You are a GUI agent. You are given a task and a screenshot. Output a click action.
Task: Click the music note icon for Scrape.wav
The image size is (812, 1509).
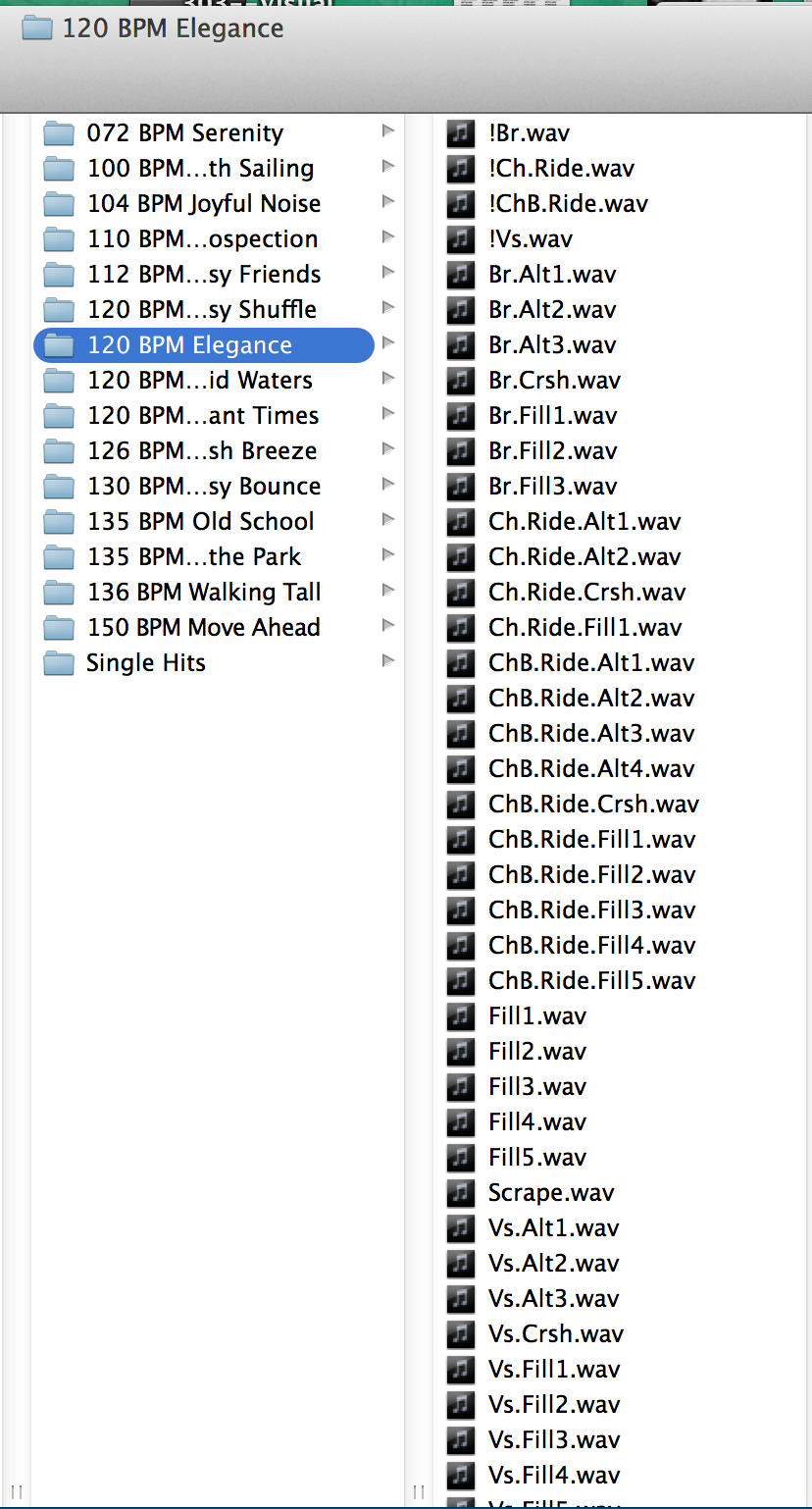[460, 1193]
